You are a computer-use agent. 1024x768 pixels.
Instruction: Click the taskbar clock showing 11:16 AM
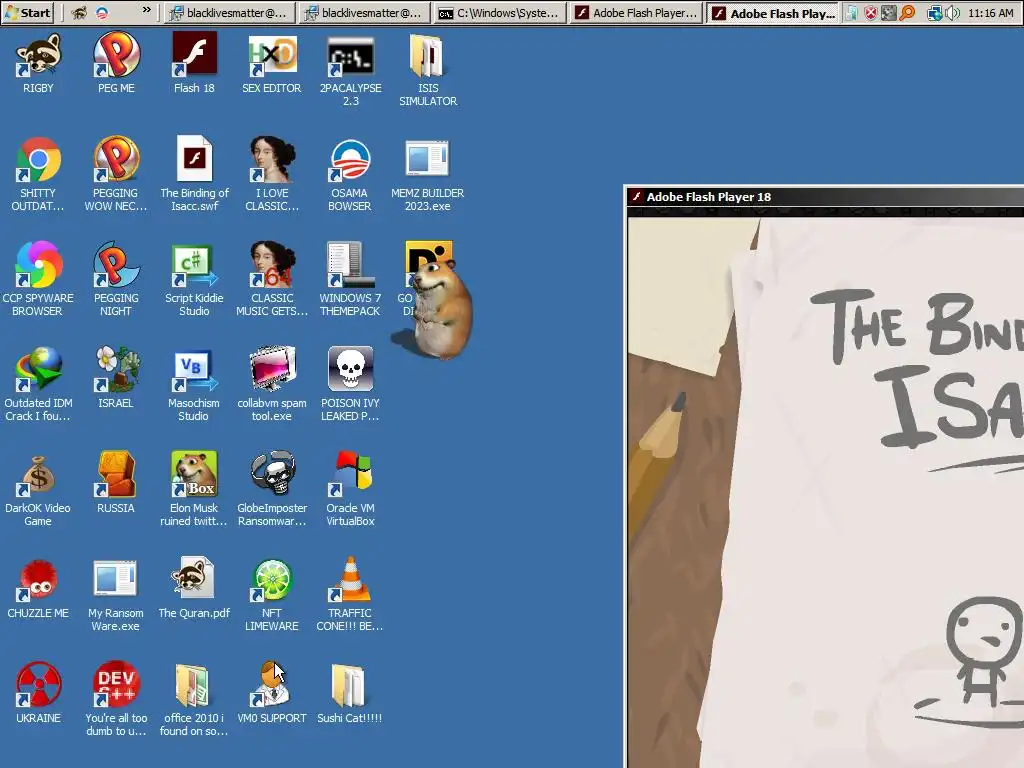tap(991, 13)
